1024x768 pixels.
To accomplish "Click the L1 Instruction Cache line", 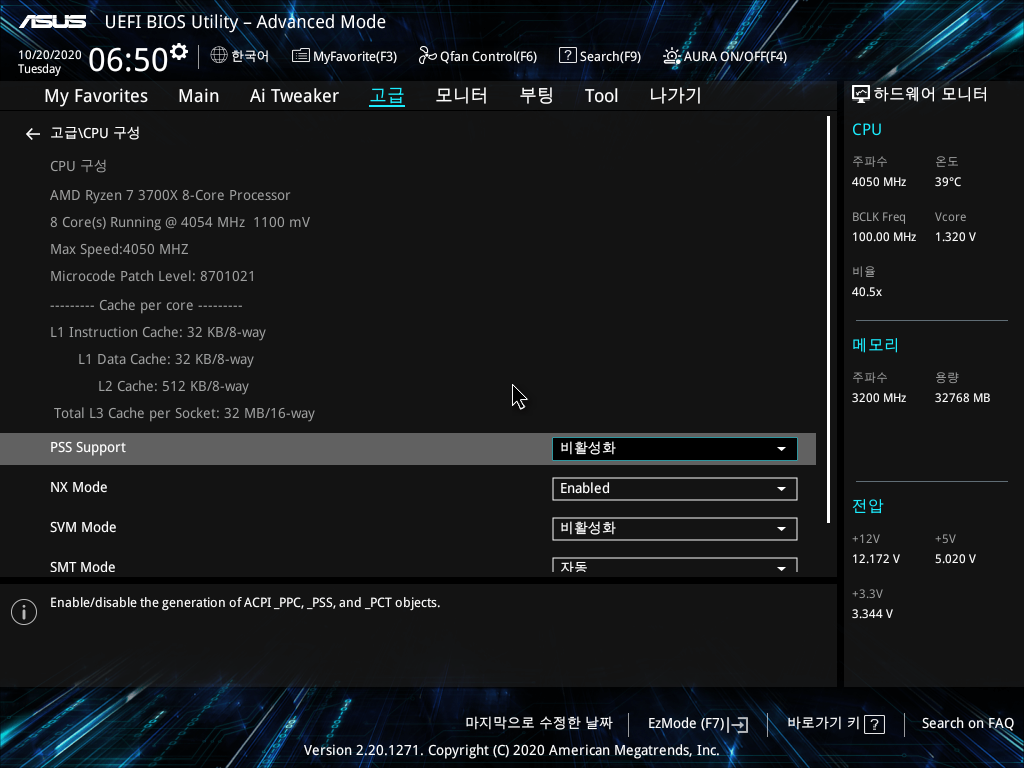I will pyautogui.click(x=157, y=332).
